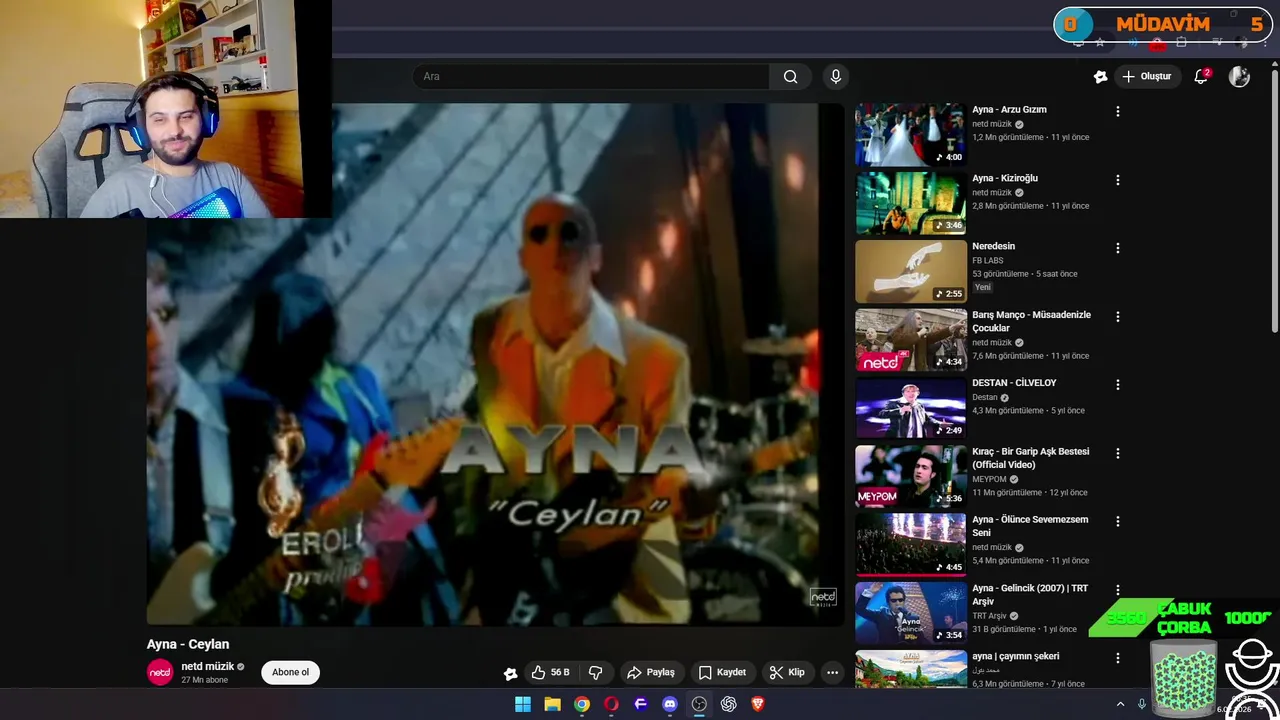This screenshot has height=720, width=1280.
Task: Dislike the video with thumbs down
Action: click(x=595, y=673)
